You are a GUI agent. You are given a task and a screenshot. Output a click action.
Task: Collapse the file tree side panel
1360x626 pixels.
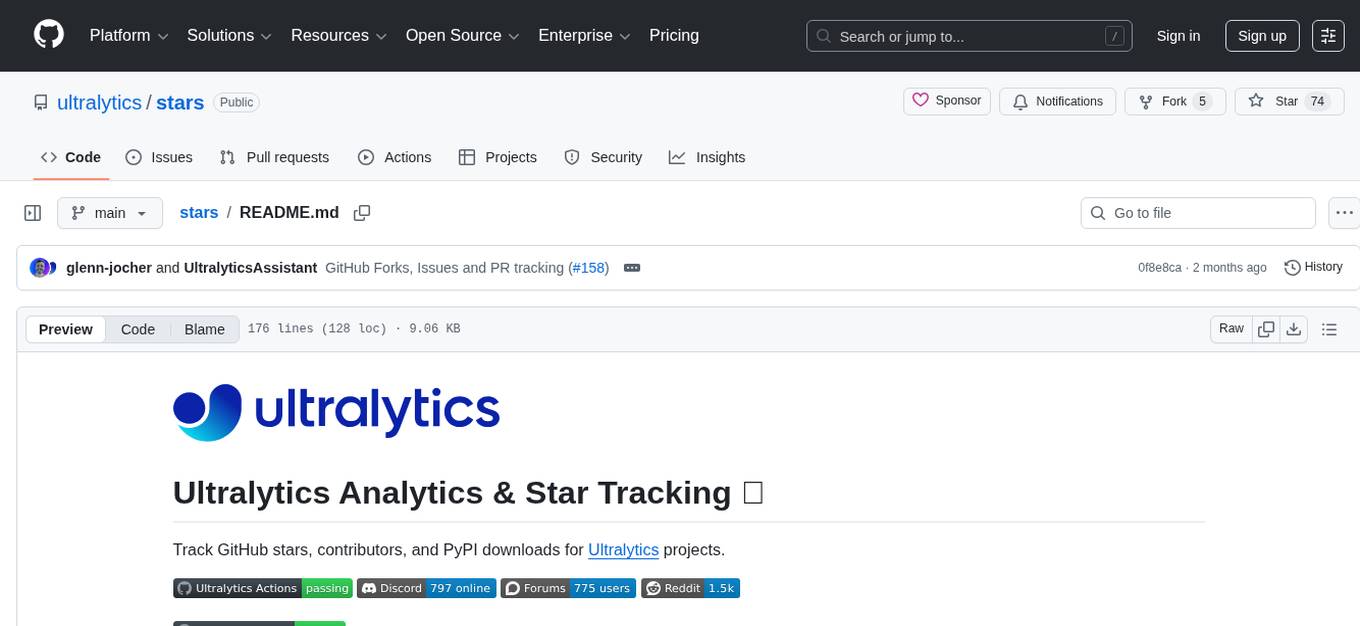(x=33, y=213)
